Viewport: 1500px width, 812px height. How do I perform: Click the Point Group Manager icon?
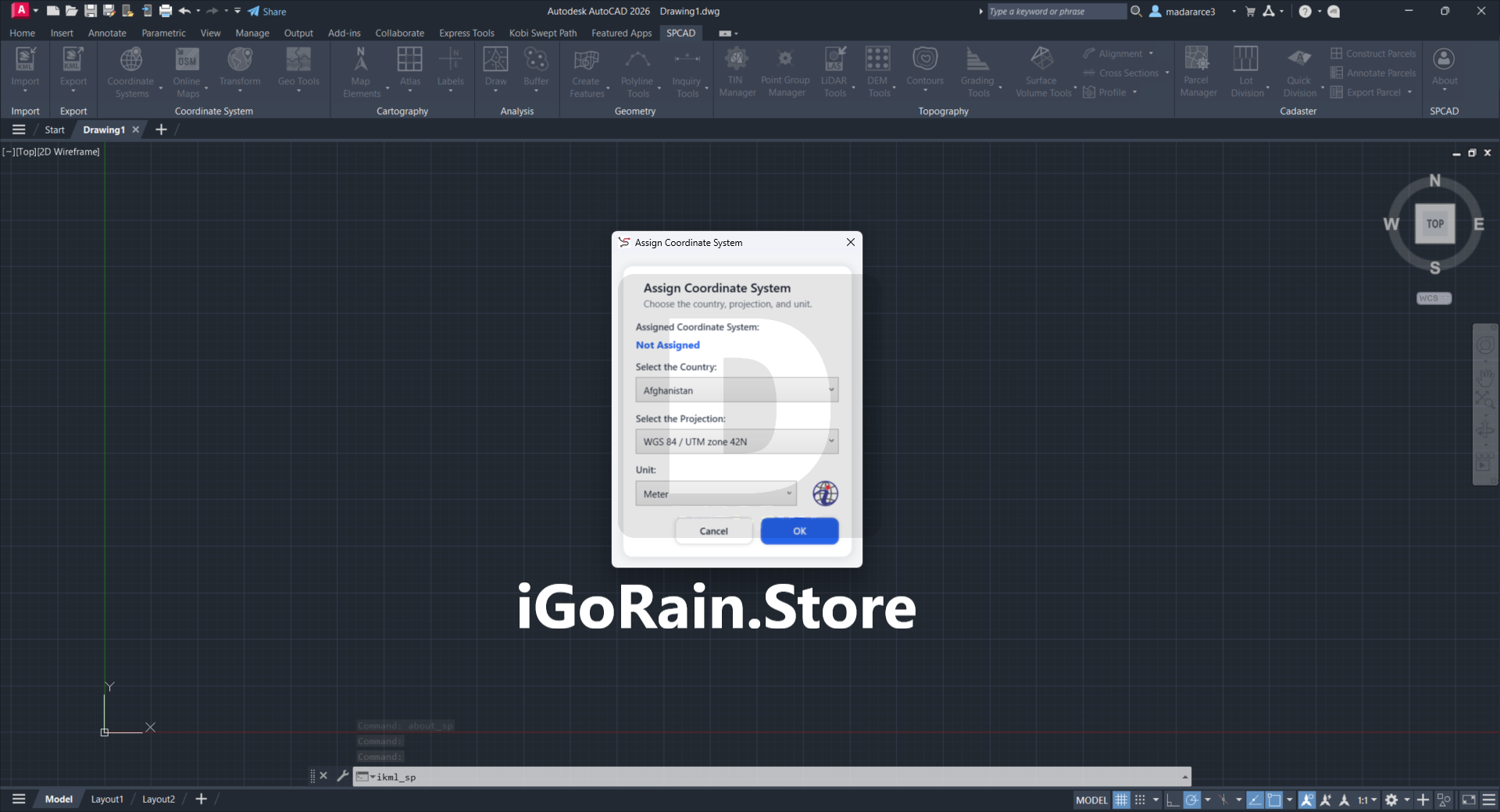[785, 71]
